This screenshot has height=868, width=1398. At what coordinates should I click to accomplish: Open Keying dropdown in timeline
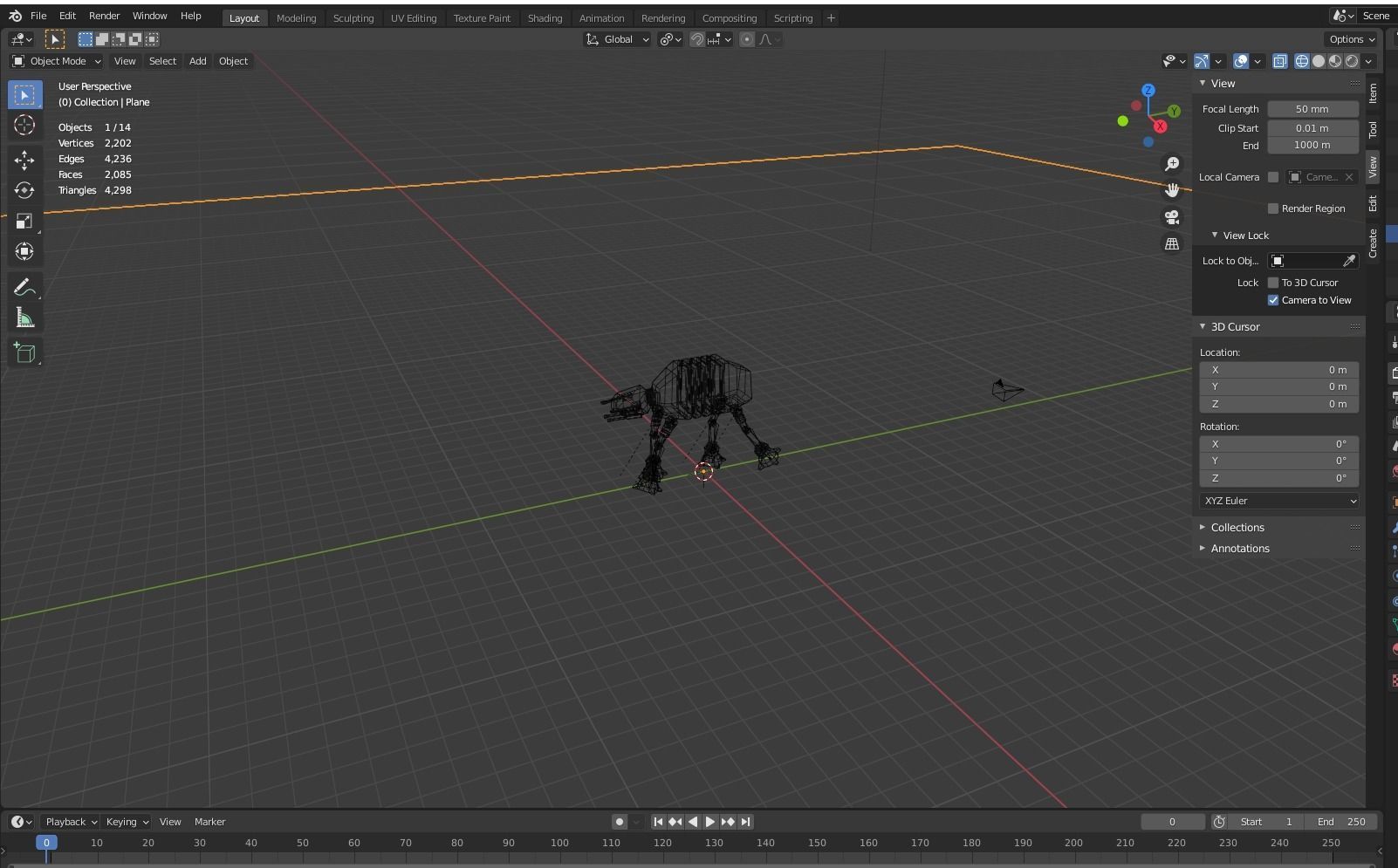tap(127, 822)
